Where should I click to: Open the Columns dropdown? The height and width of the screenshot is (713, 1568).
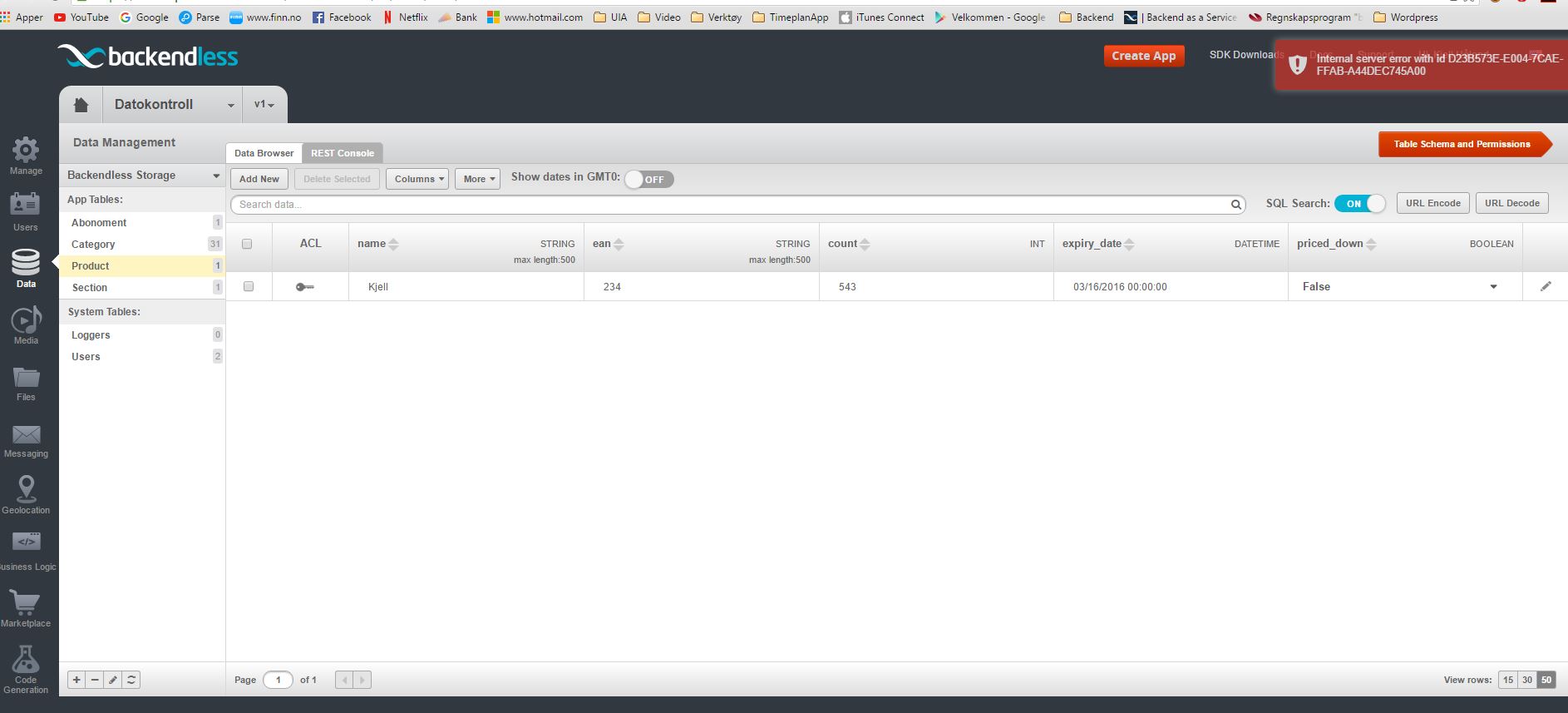coord(418,179)
